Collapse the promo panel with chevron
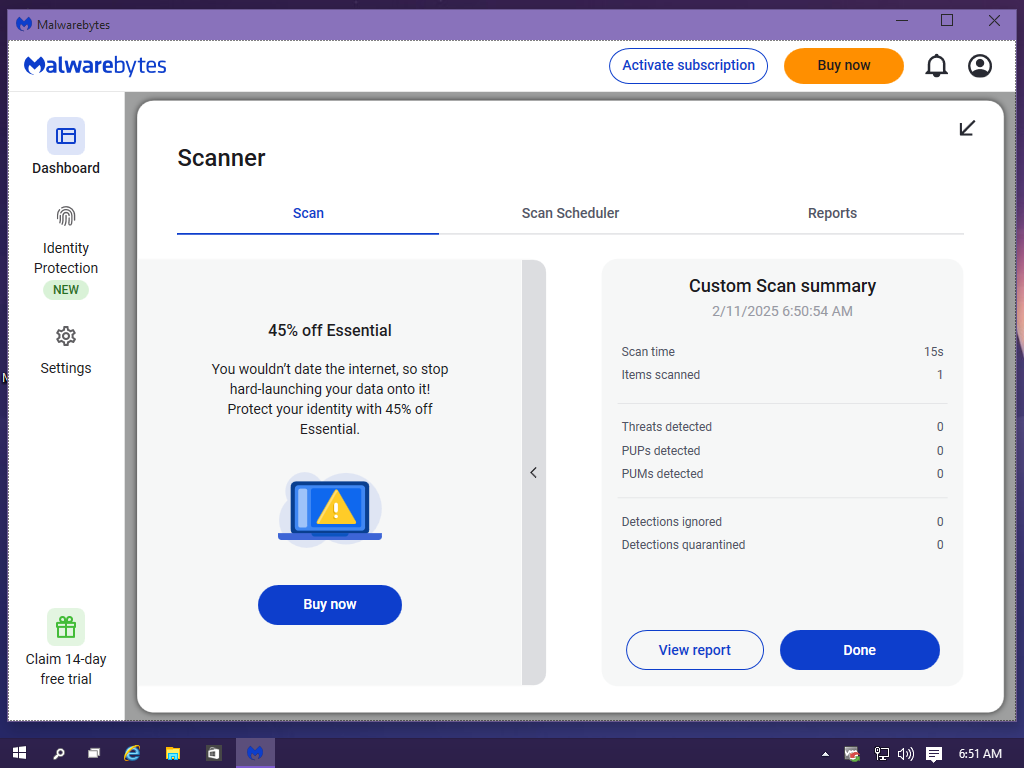Viewport: 1024px width, 768px height. click(534, 472)
